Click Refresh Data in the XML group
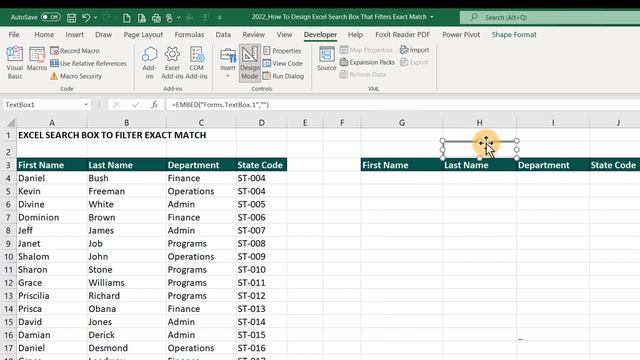640x360 pixels. 363,74
